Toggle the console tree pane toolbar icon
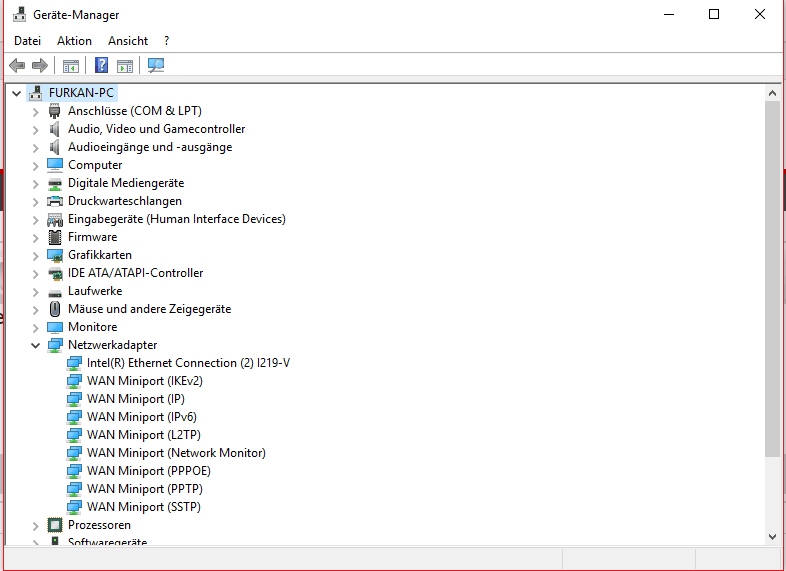 click(x=71, y=65)
